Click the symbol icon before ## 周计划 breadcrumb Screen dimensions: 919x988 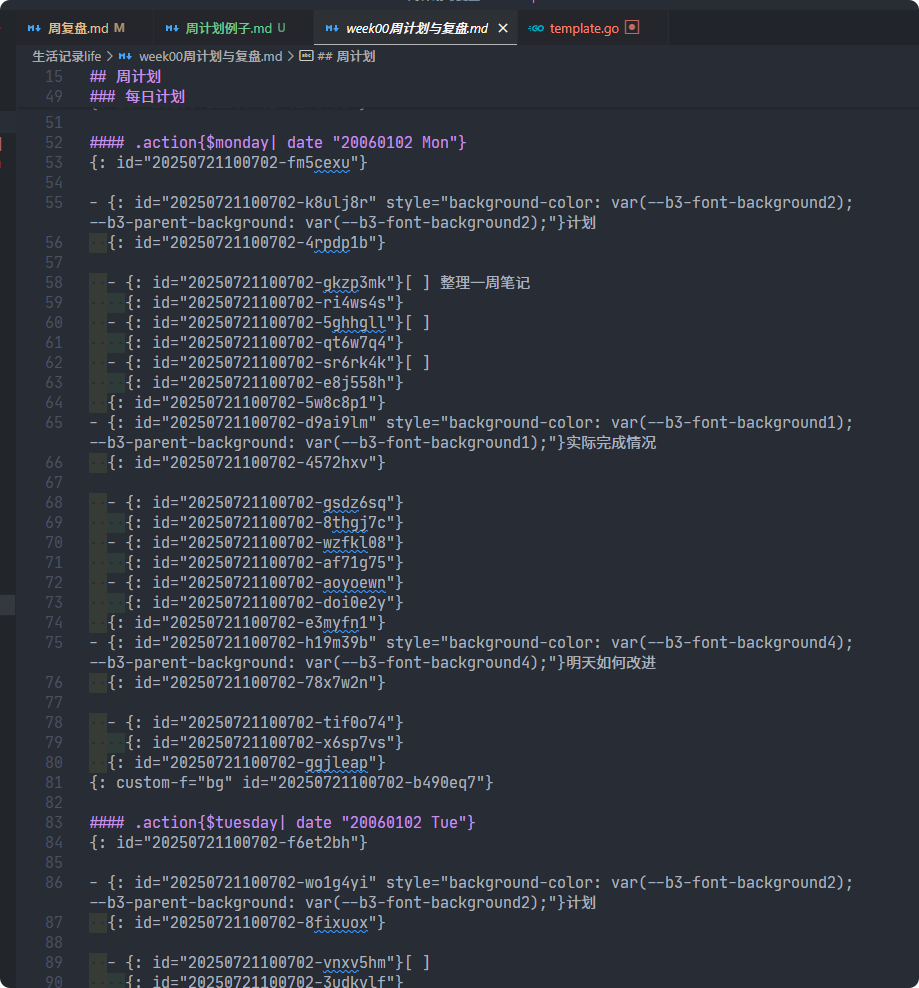click(306, 56)
